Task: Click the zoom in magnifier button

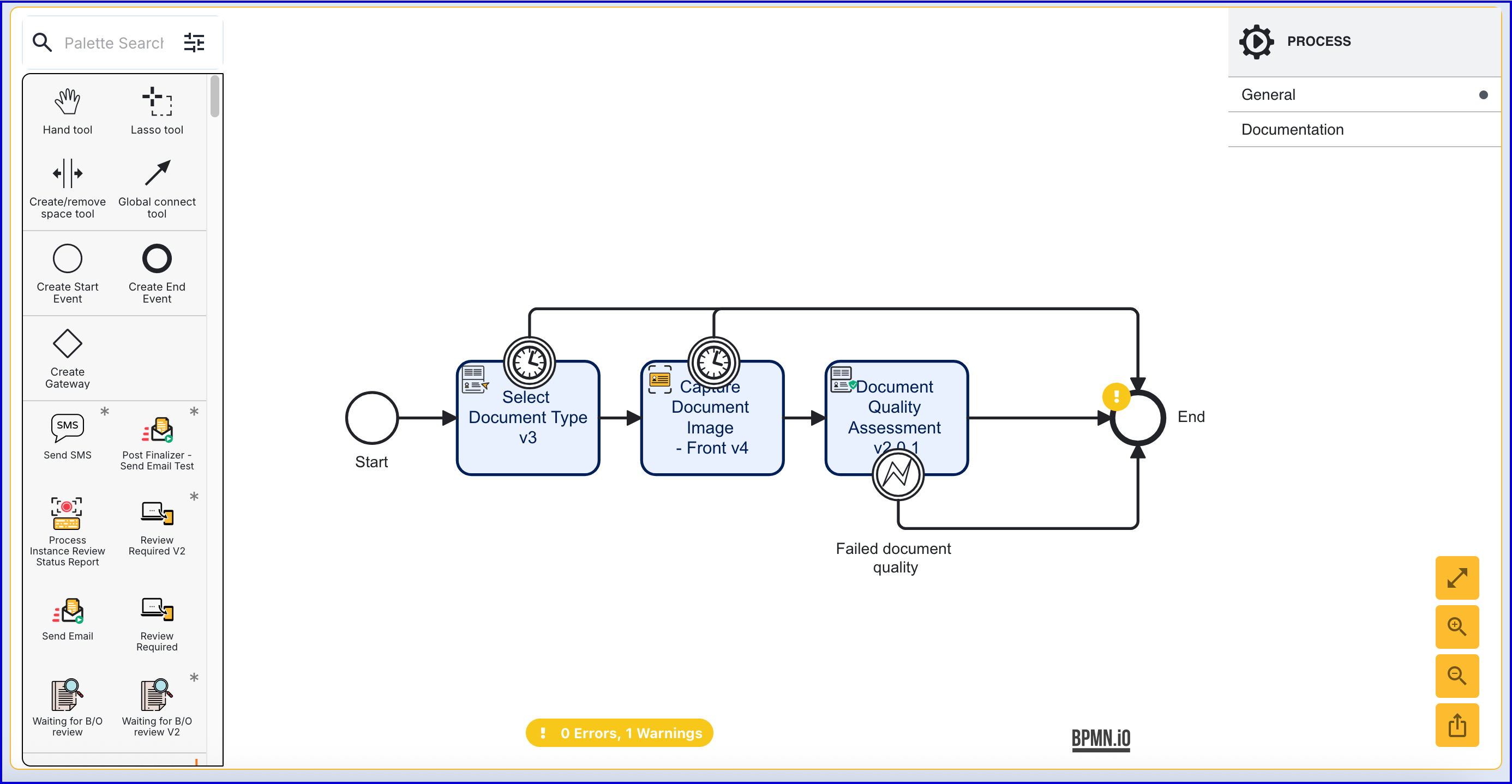Action: pyautogui.click(x=1457, y=627)
